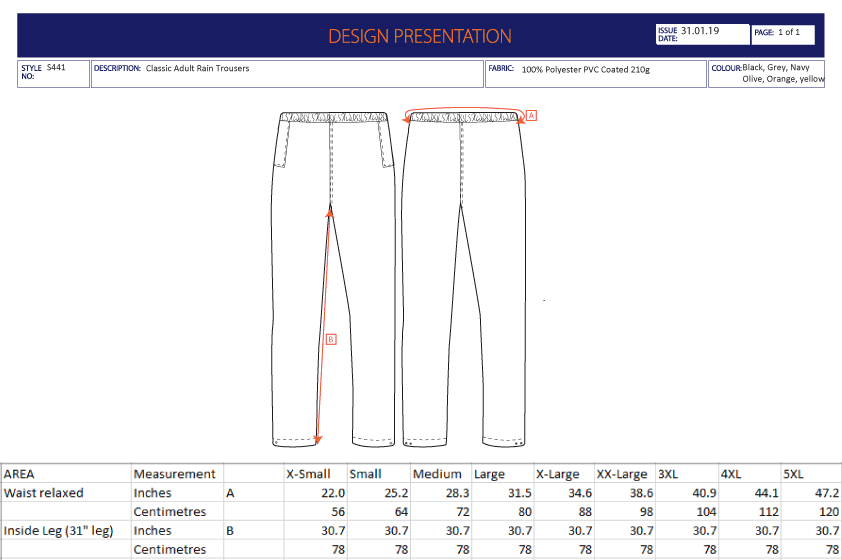Click the waist 3XL value 40.9

(705, 493)
